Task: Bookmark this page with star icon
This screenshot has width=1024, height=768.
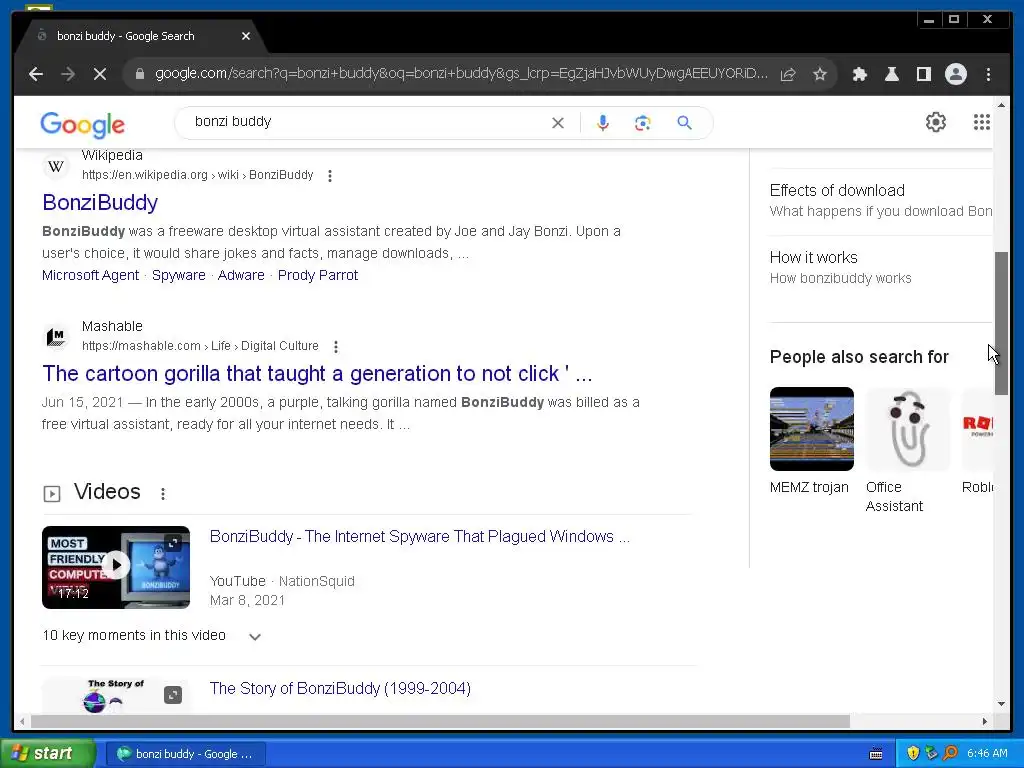Action: coord(820,74)
